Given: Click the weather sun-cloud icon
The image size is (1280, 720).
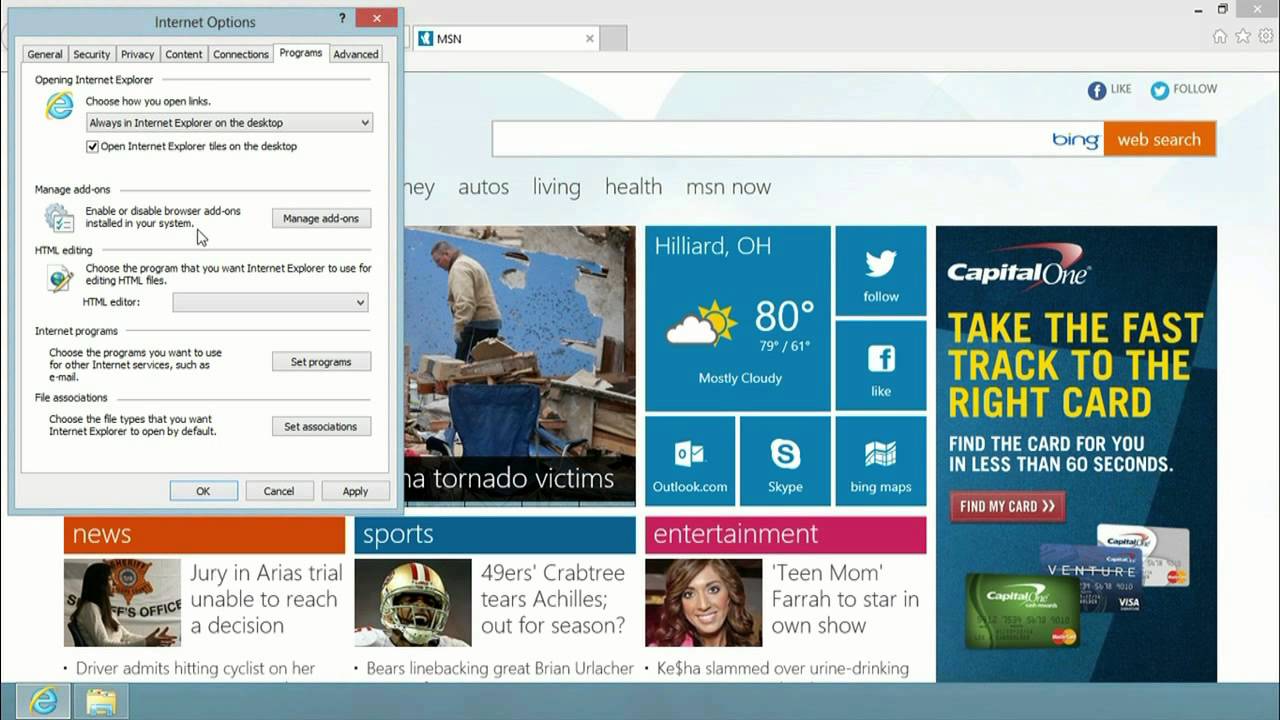Looking at the screenshot, I should [x=701, y=324].
